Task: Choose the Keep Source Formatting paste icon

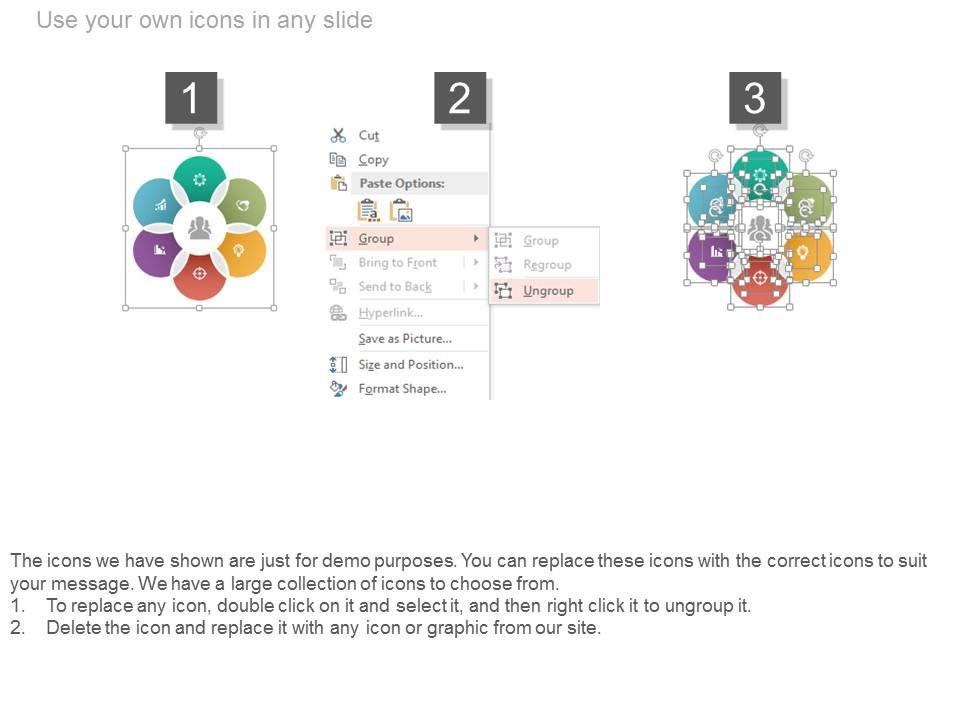Action: (368, 210)
